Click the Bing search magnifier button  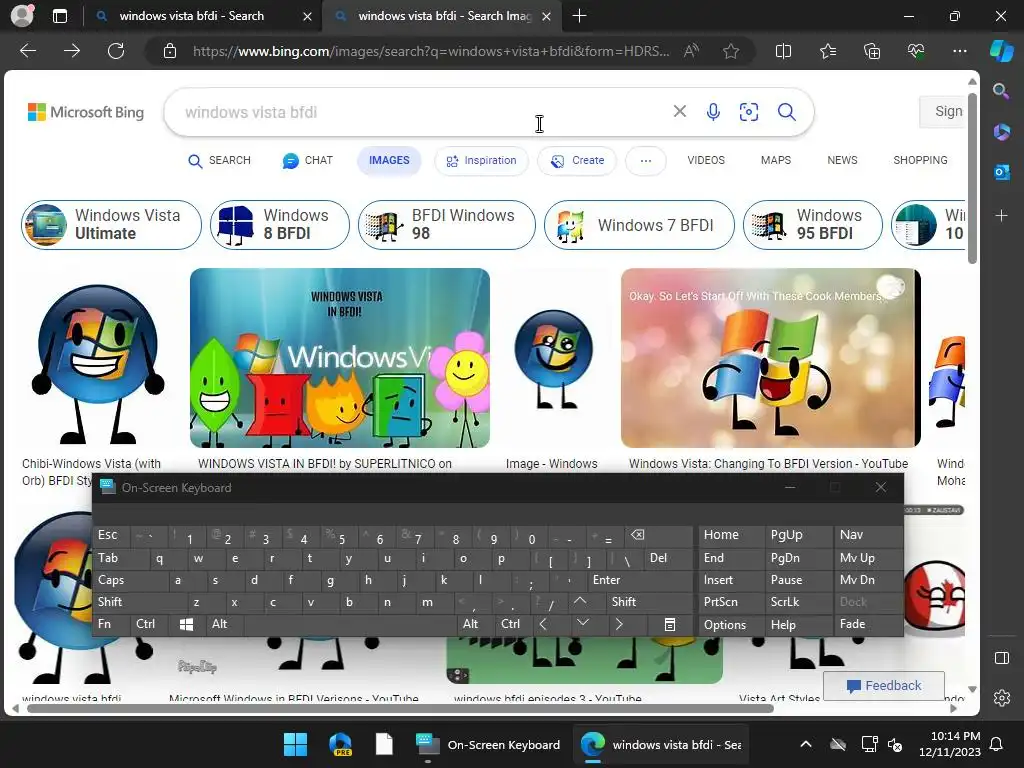tap(786, 112)
